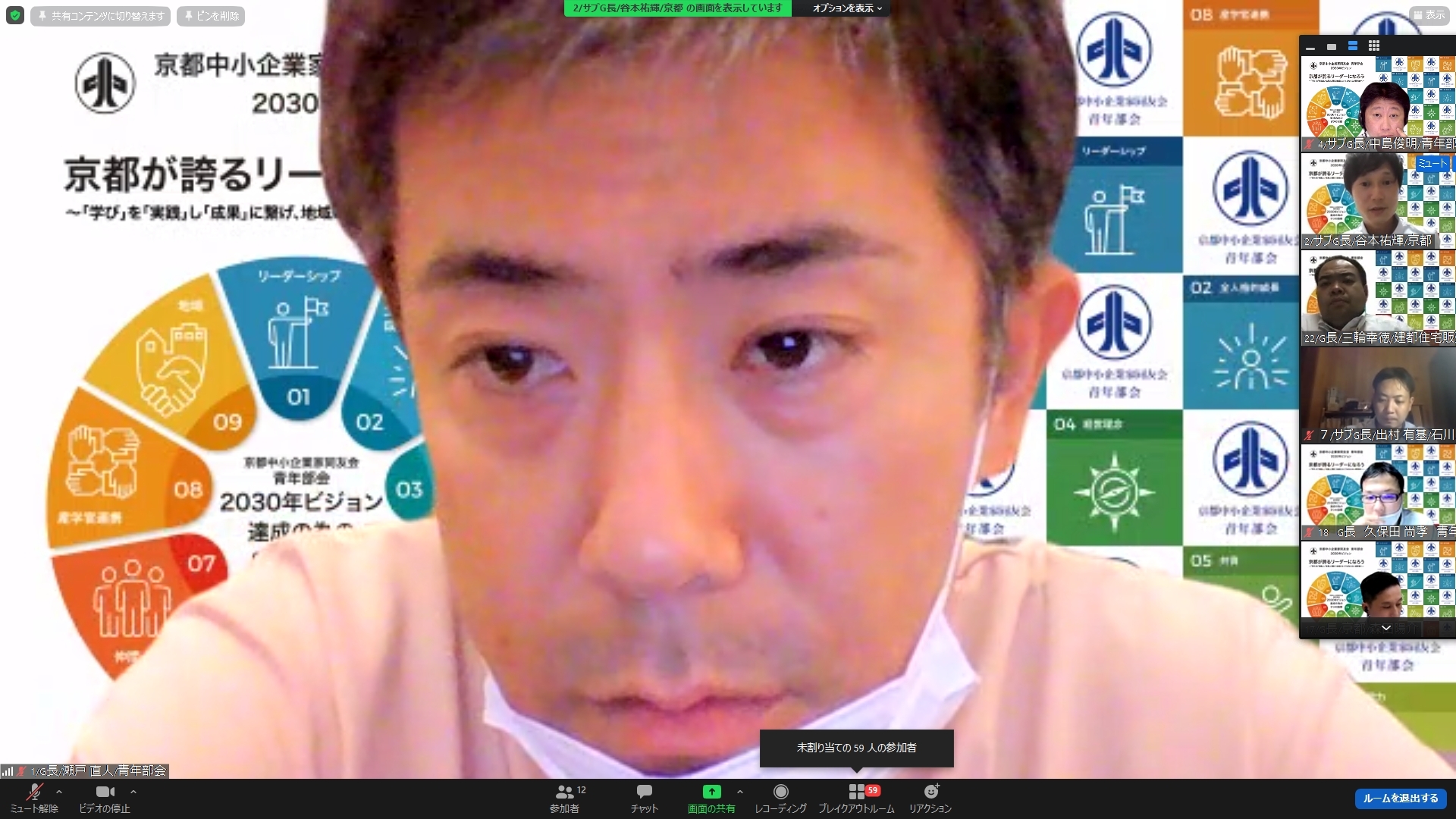The width and height of the screenshot is (1456, 819).
Task: Mute 谷本祐輝 with the blue Mute button
Action: (1432, 163)
